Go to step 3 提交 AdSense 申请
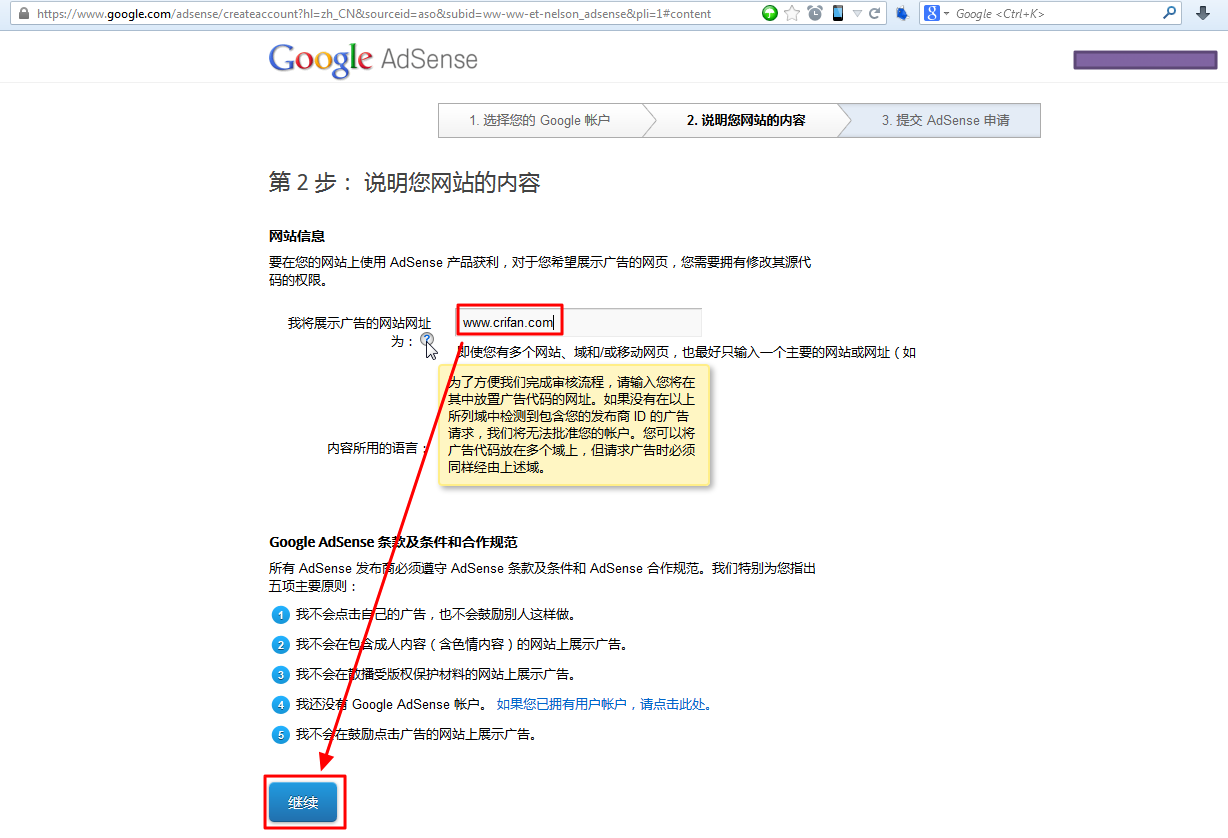This screenshot has width=1228, height=838. [946, 120]
